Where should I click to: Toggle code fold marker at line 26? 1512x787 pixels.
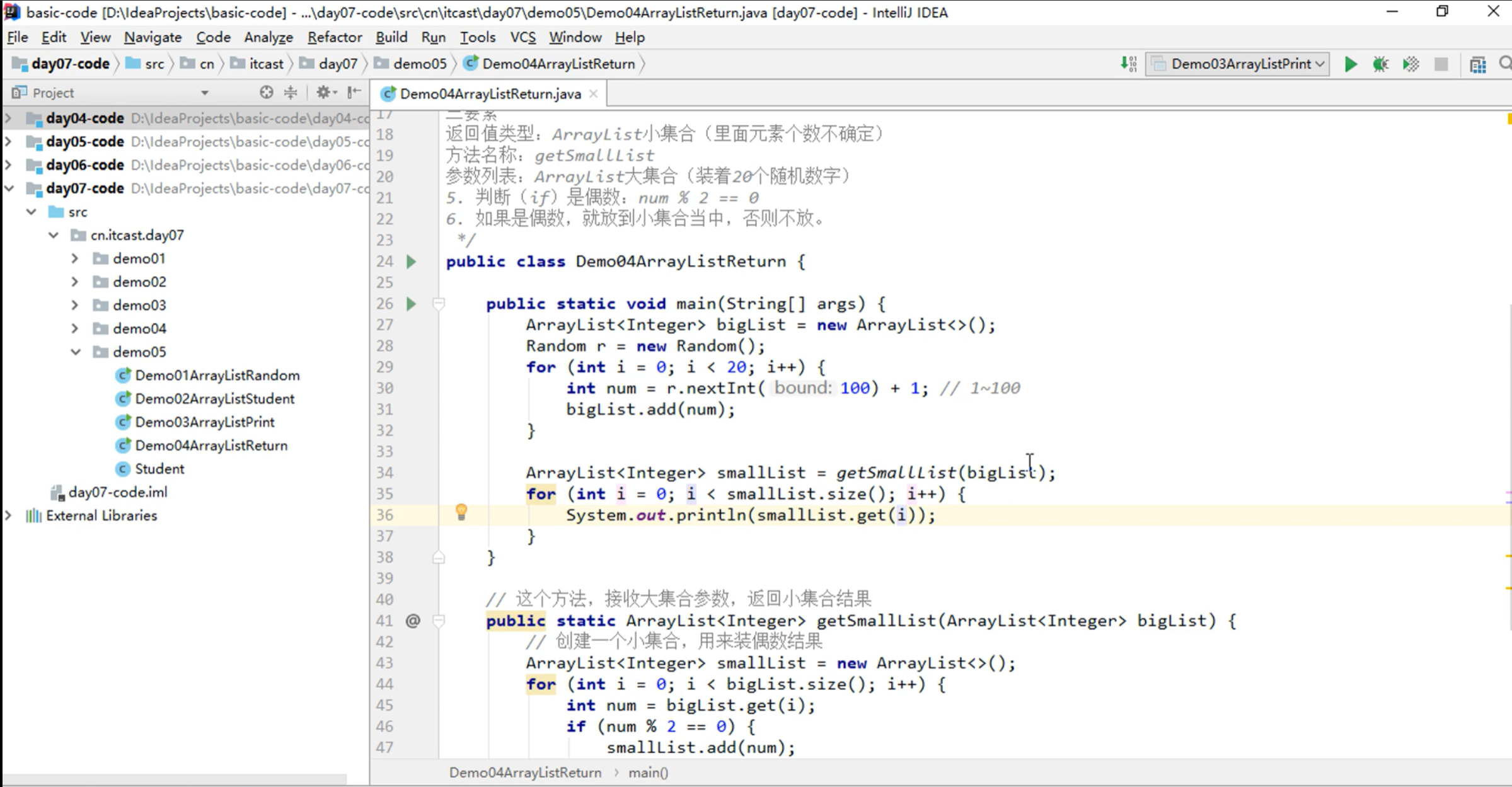click(439, 304)
